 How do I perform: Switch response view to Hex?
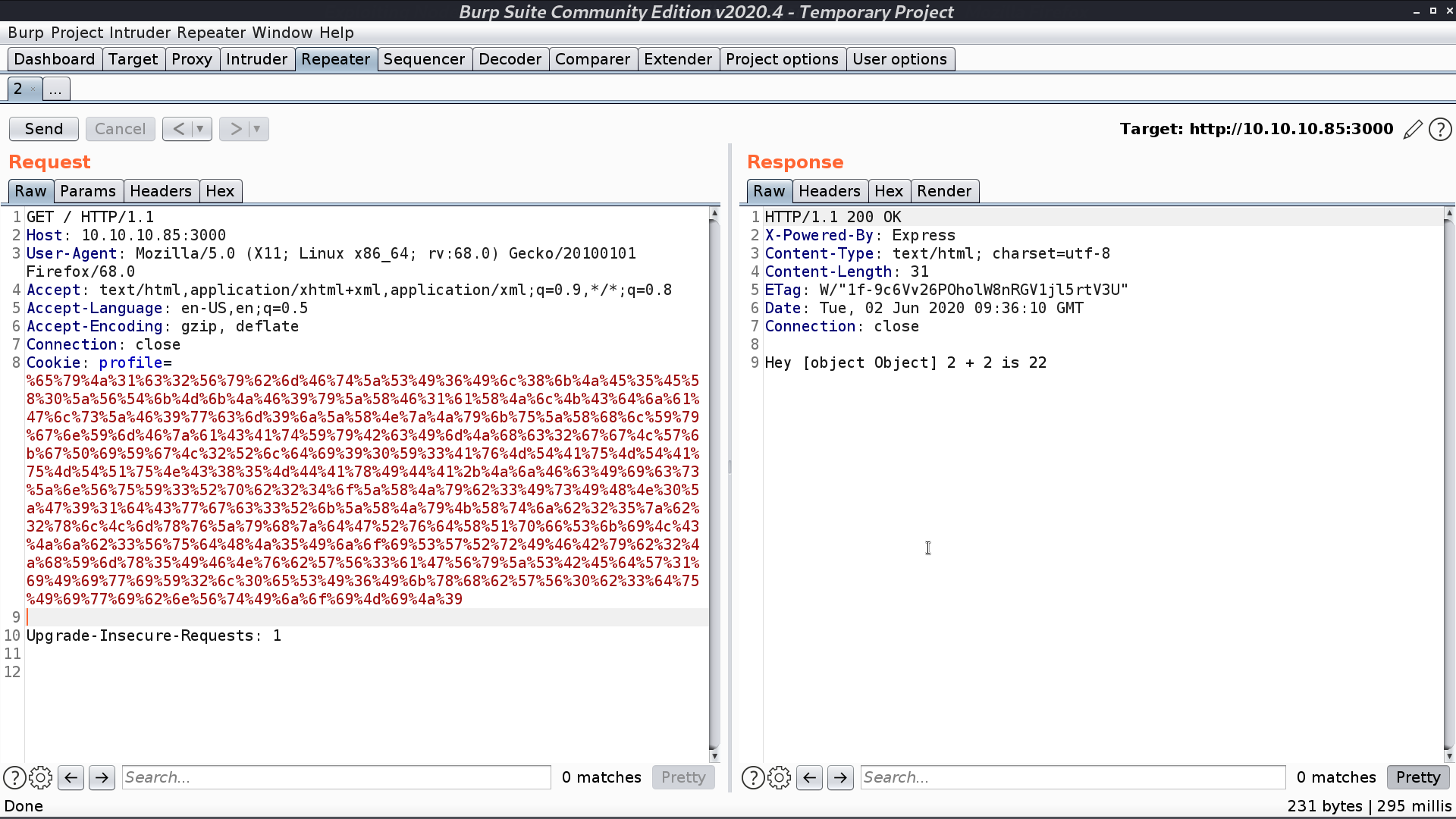889,191
